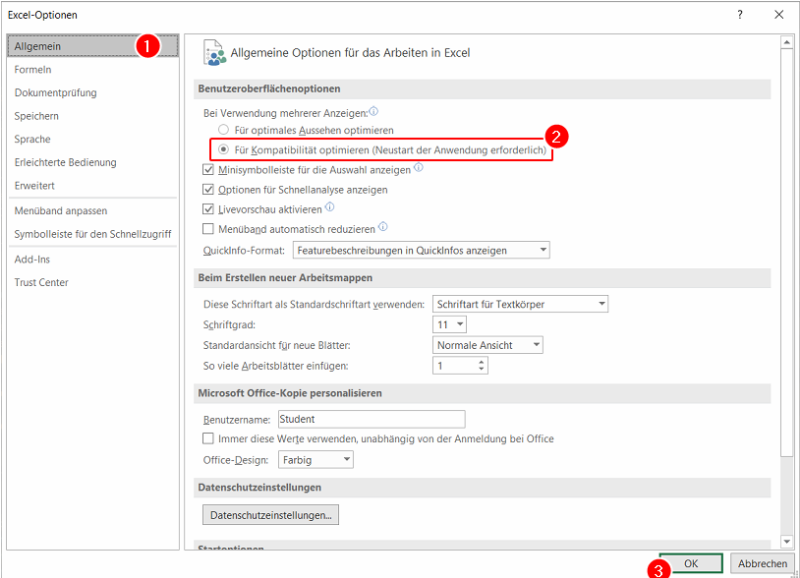Click the 'So viele Arbeitsblätter einfügen:' label

click(276, 366)
